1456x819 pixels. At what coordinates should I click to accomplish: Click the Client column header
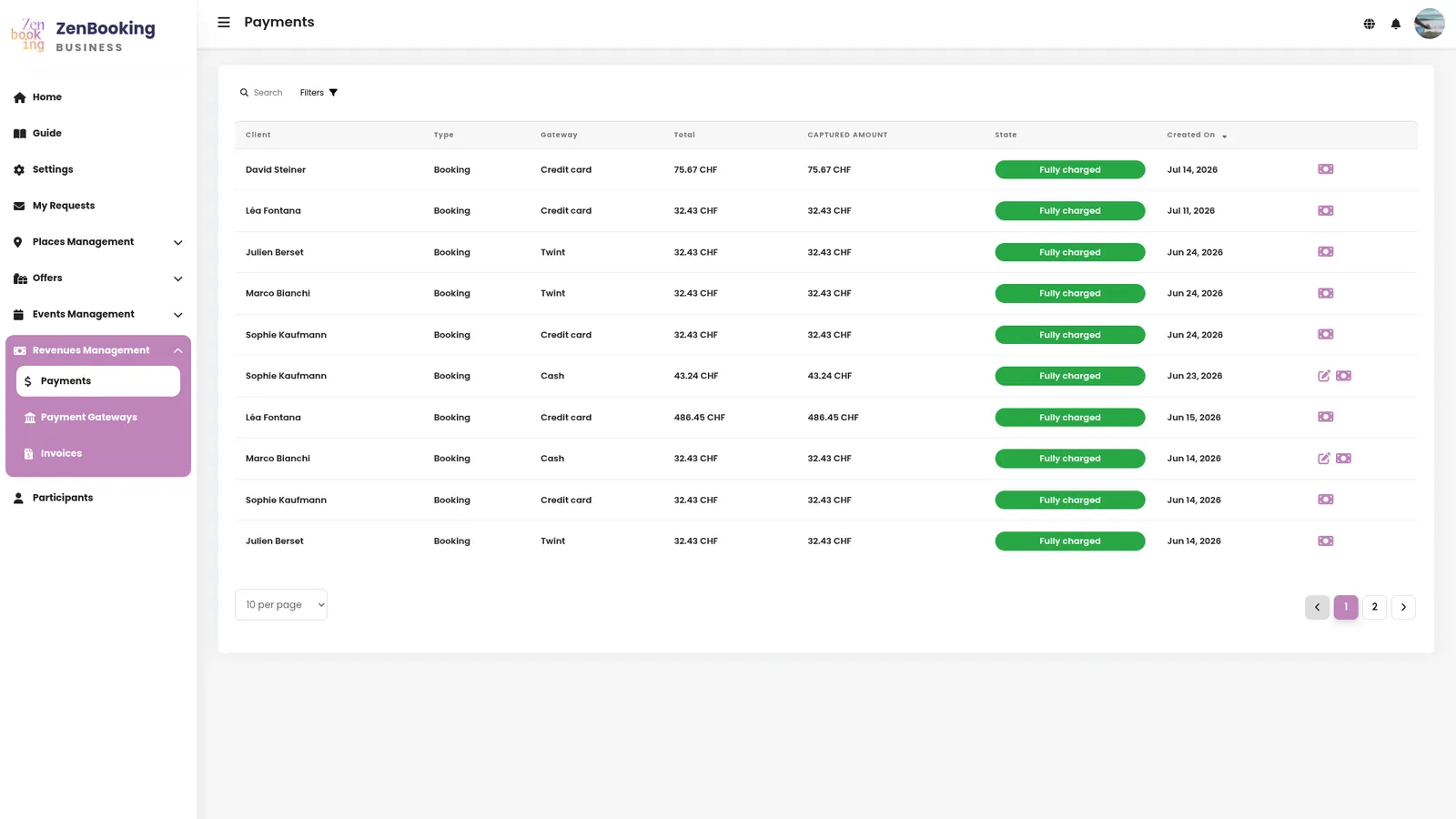click(x=258, y=135)
